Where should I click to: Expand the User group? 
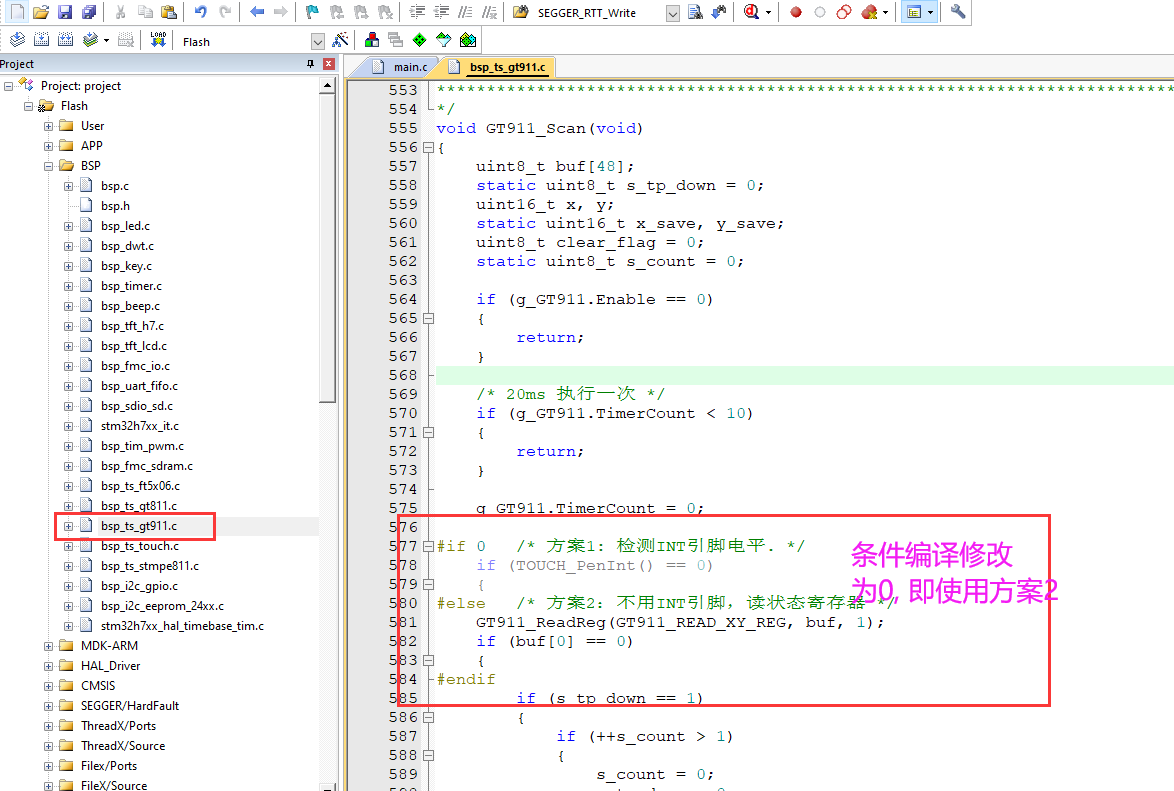[49, 126]
